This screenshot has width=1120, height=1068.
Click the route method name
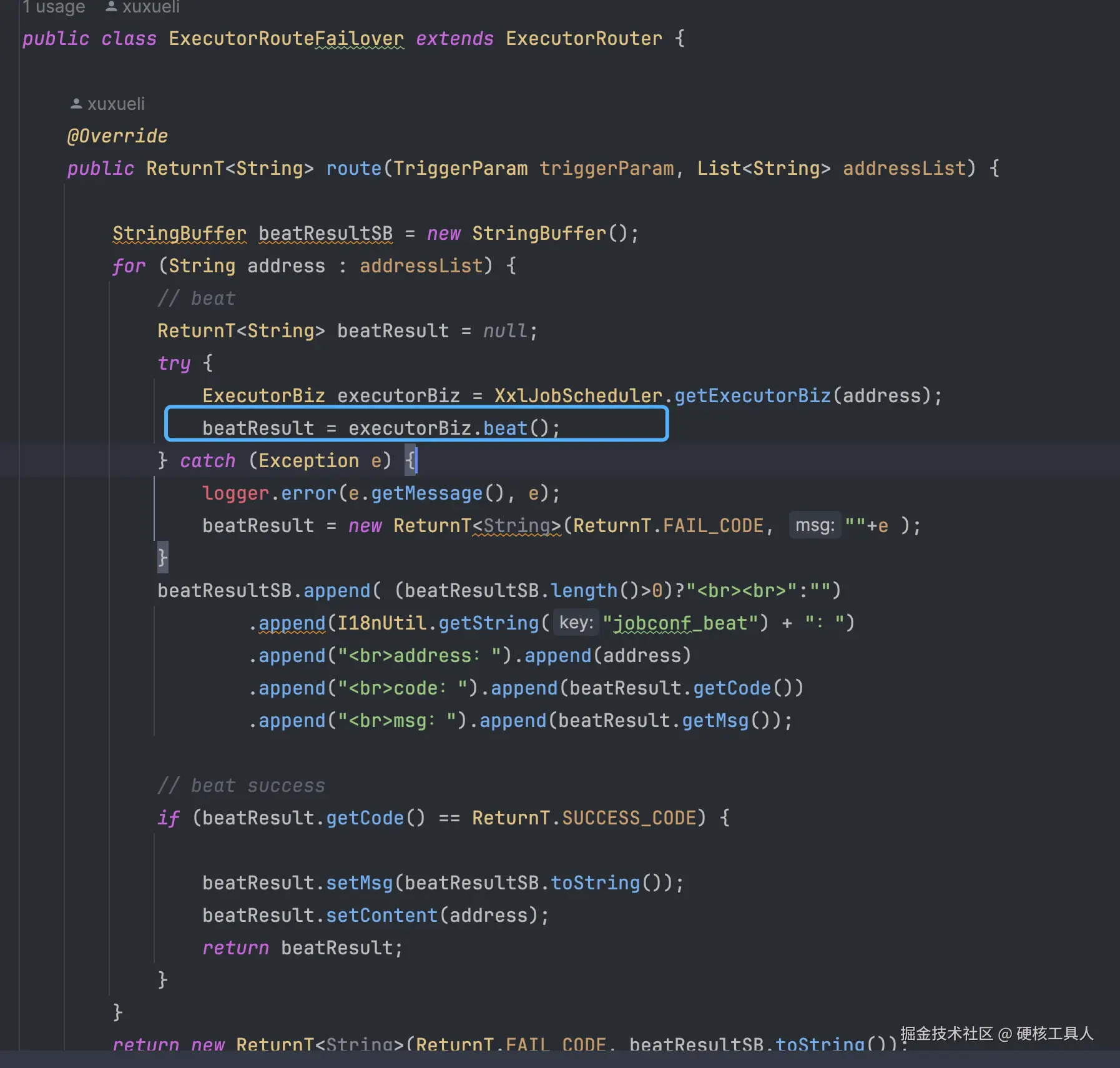(x=353, y=169)
